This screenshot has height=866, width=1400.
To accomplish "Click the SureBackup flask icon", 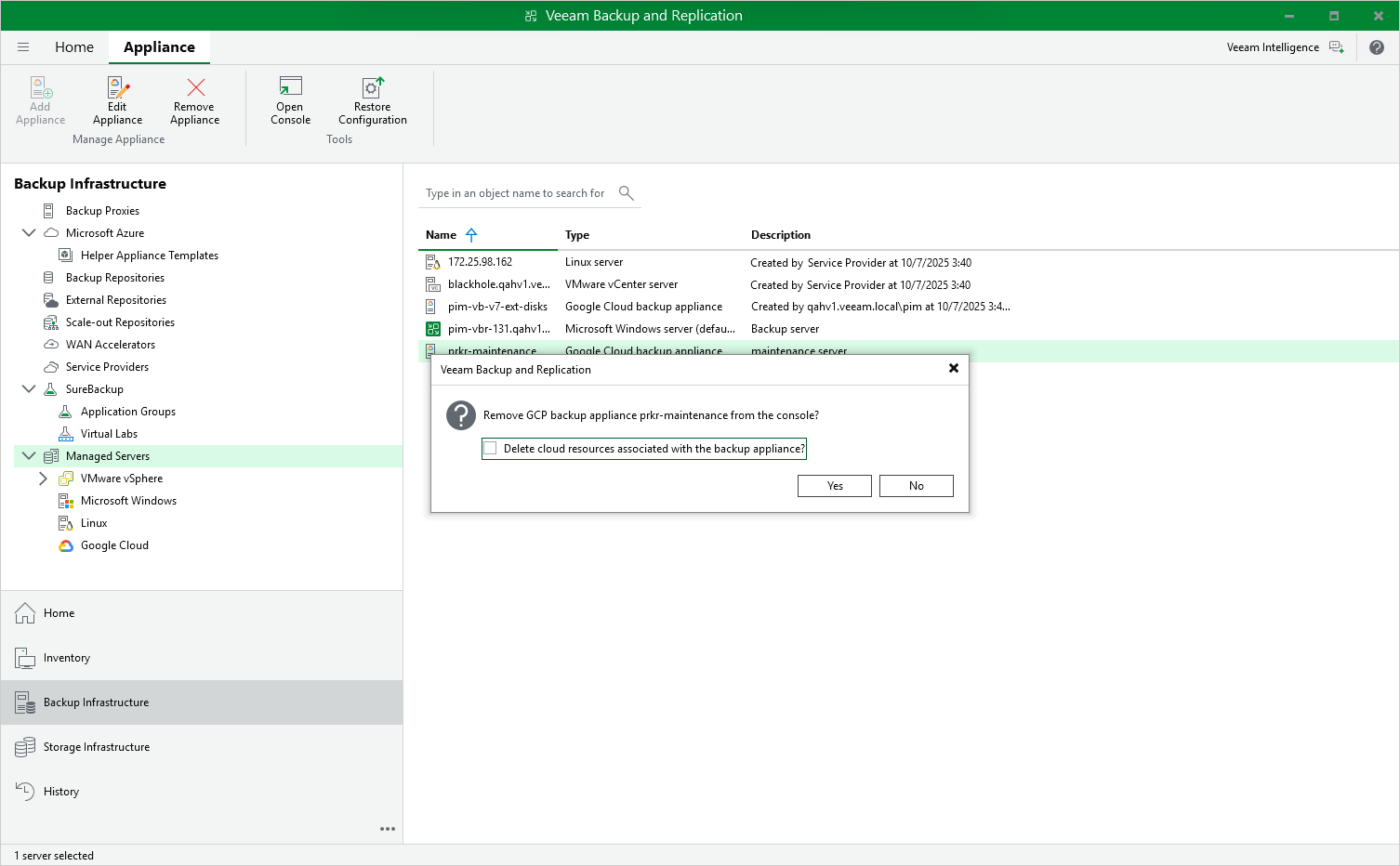I will pos(51,389).
